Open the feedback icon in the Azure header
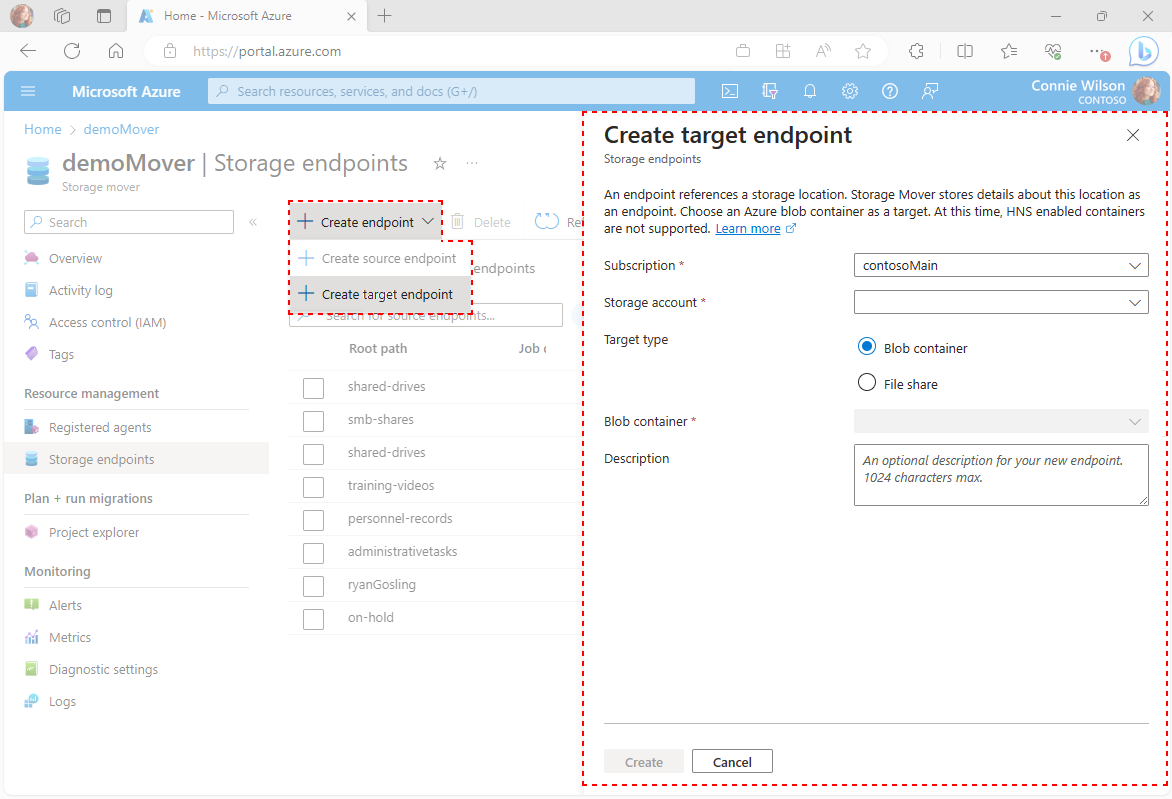 click(x=930, y=91)
